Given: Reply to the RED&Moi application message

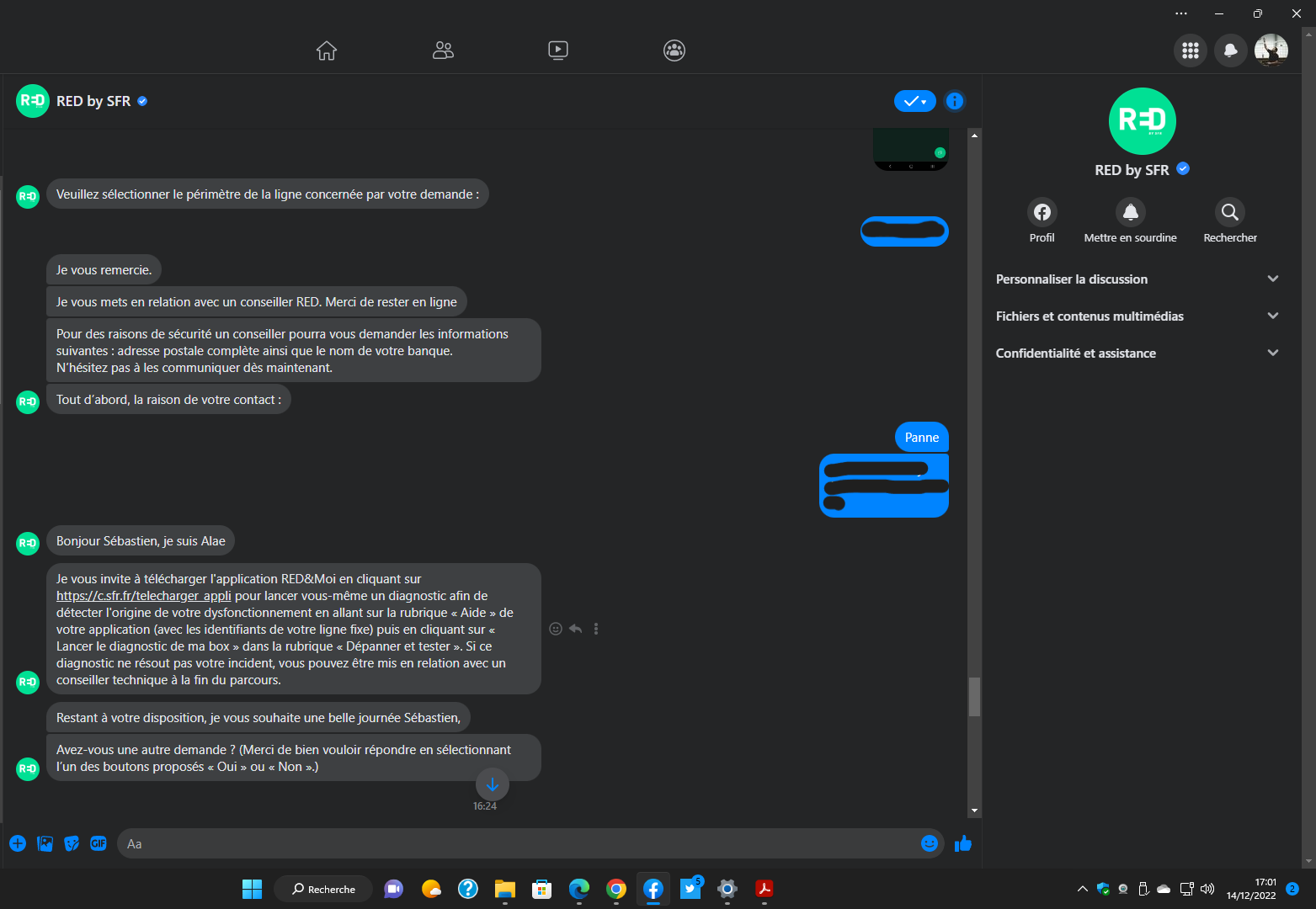Looking at the screenshot, I should [576, 629].
